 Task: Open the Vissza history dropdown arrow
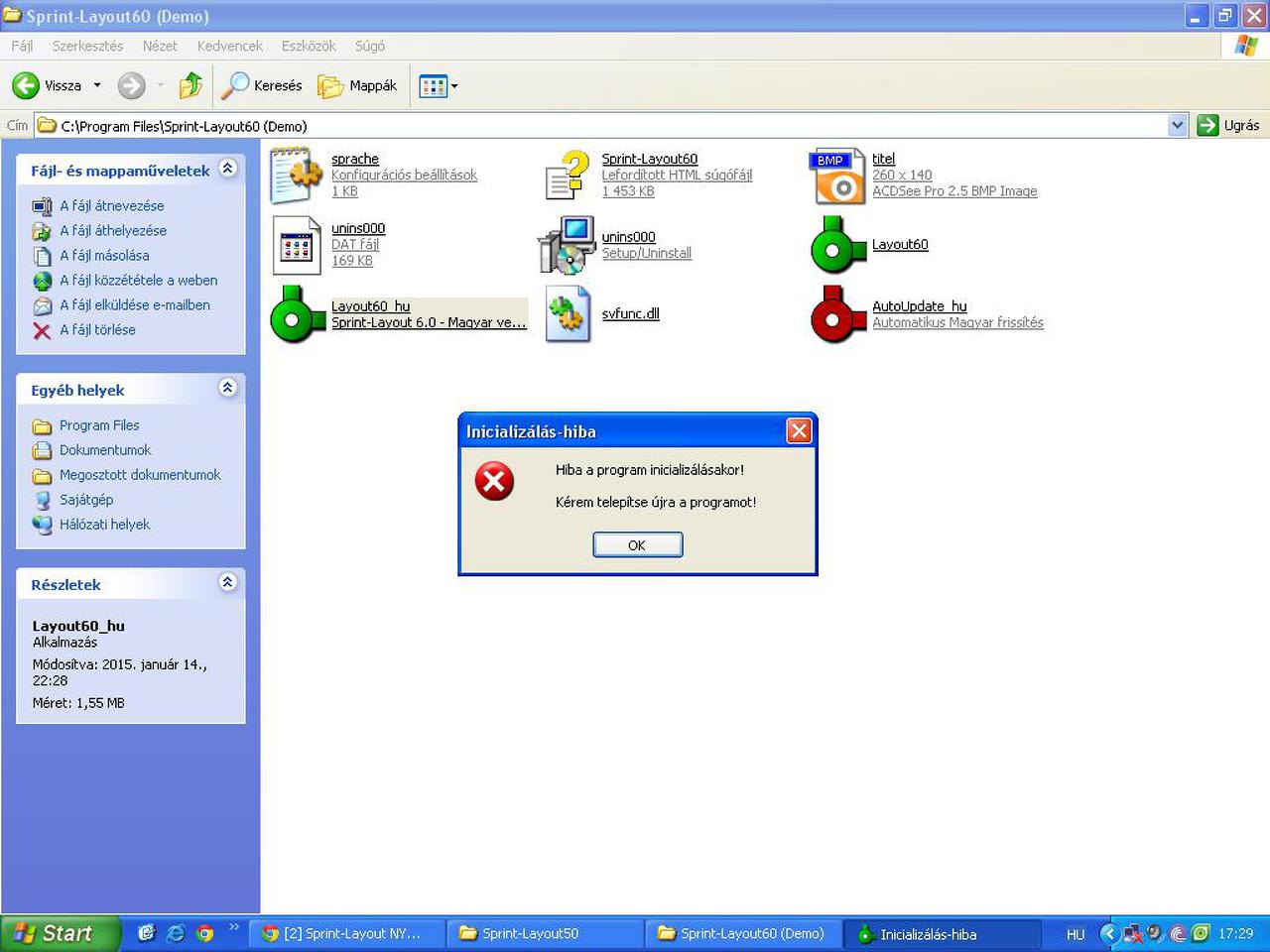tap(97, 86)
